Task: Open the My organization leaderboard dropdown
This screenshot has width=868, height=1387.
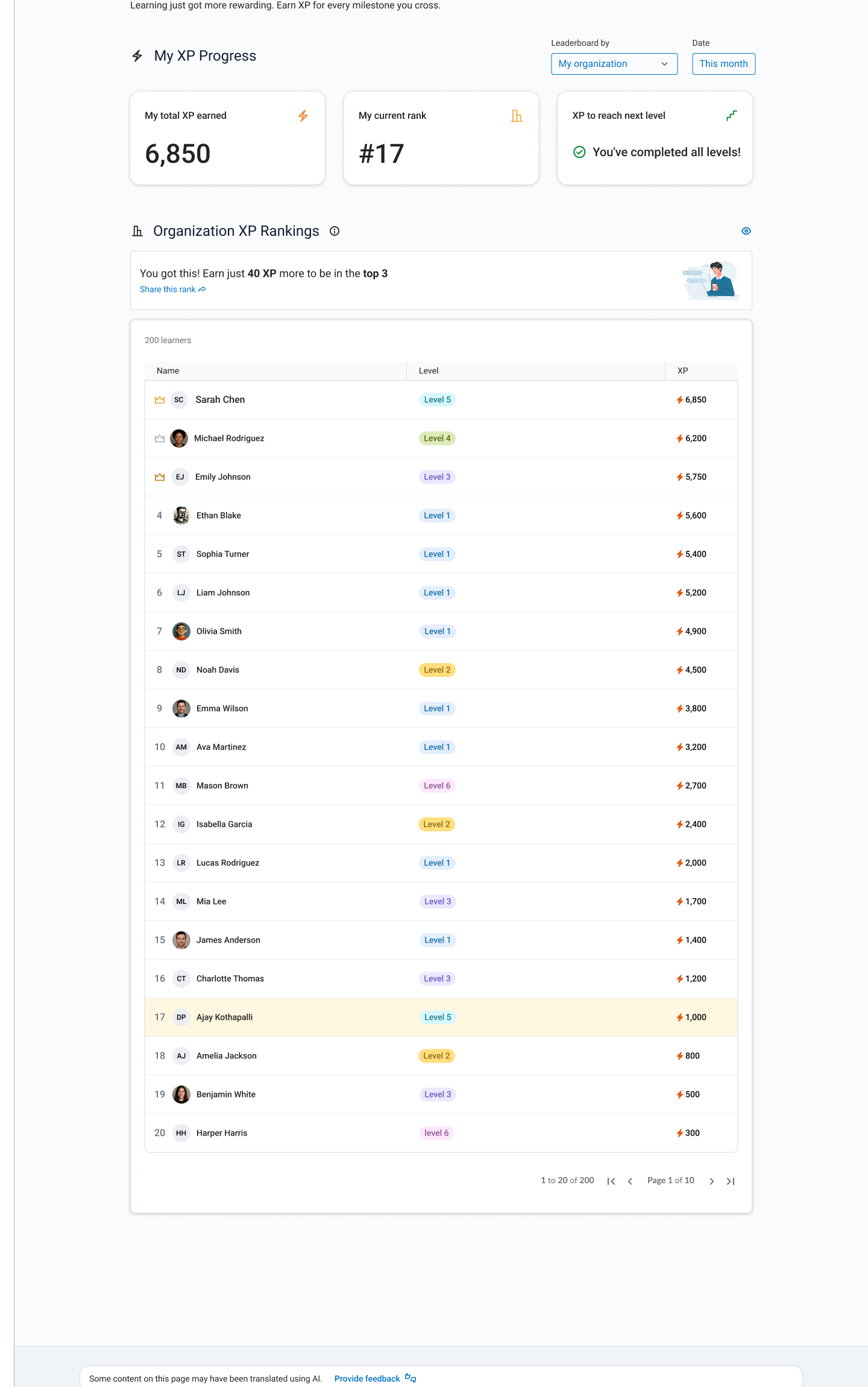Action: [614, 64]
